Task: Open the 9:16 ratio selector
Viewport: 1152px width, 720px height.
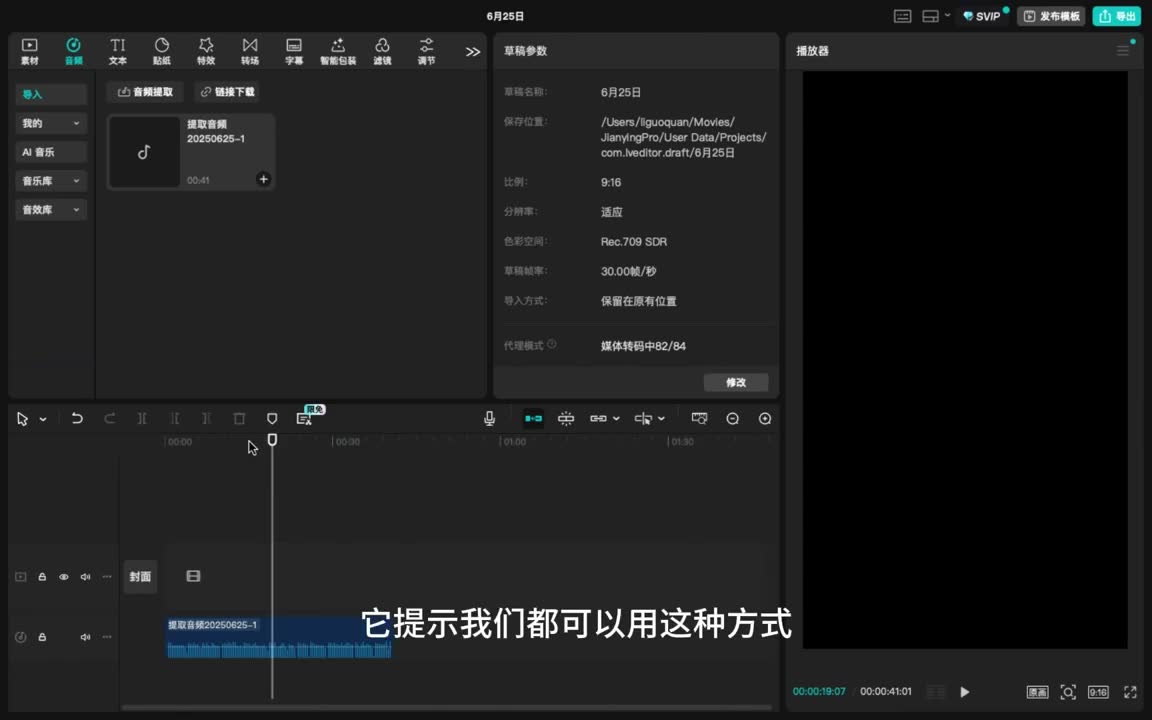Action: [1098, 691]
